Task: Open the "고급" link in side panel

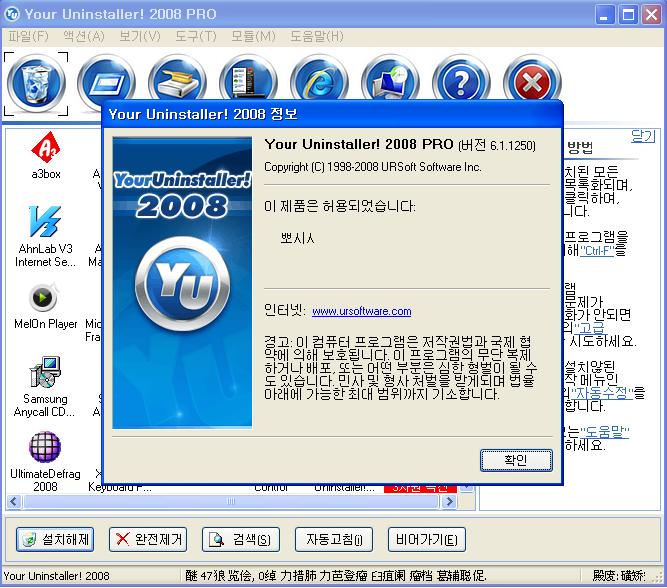Action: coord(589,327)
